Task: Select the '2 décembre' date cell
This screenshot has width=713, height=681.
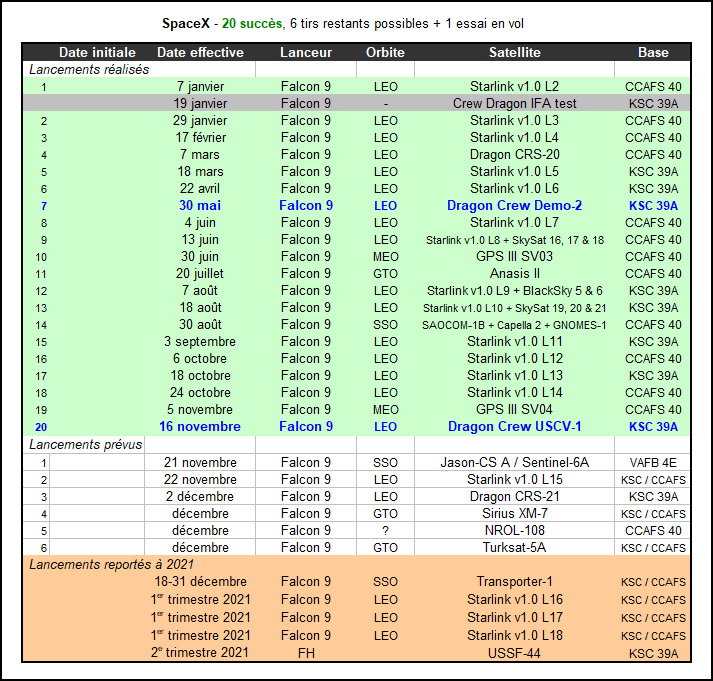Action: [x=200, y=496]
